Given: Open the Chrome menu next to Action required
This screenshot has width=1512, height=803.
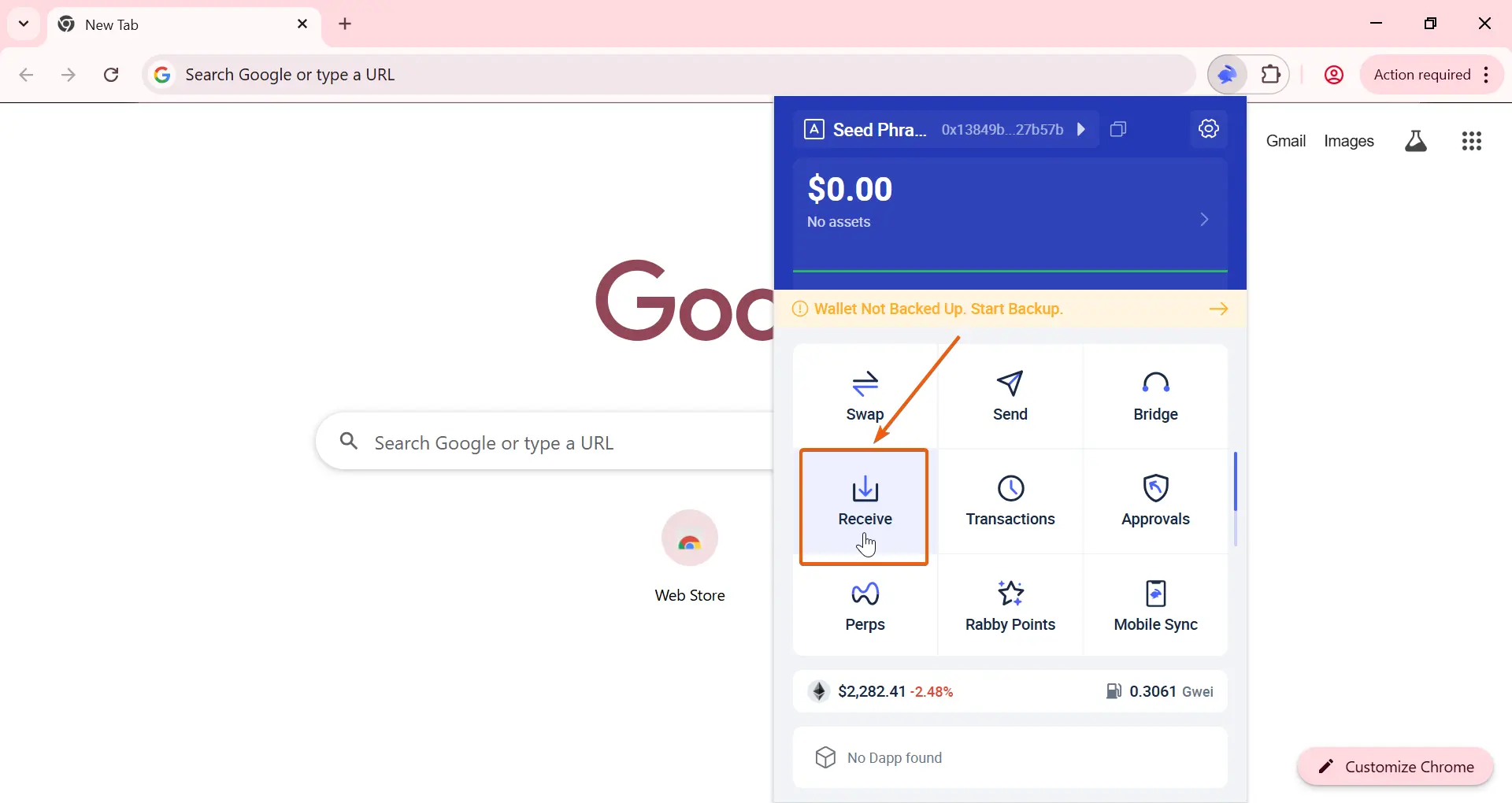Looking at the screenshot, I should click(1486, 75).
